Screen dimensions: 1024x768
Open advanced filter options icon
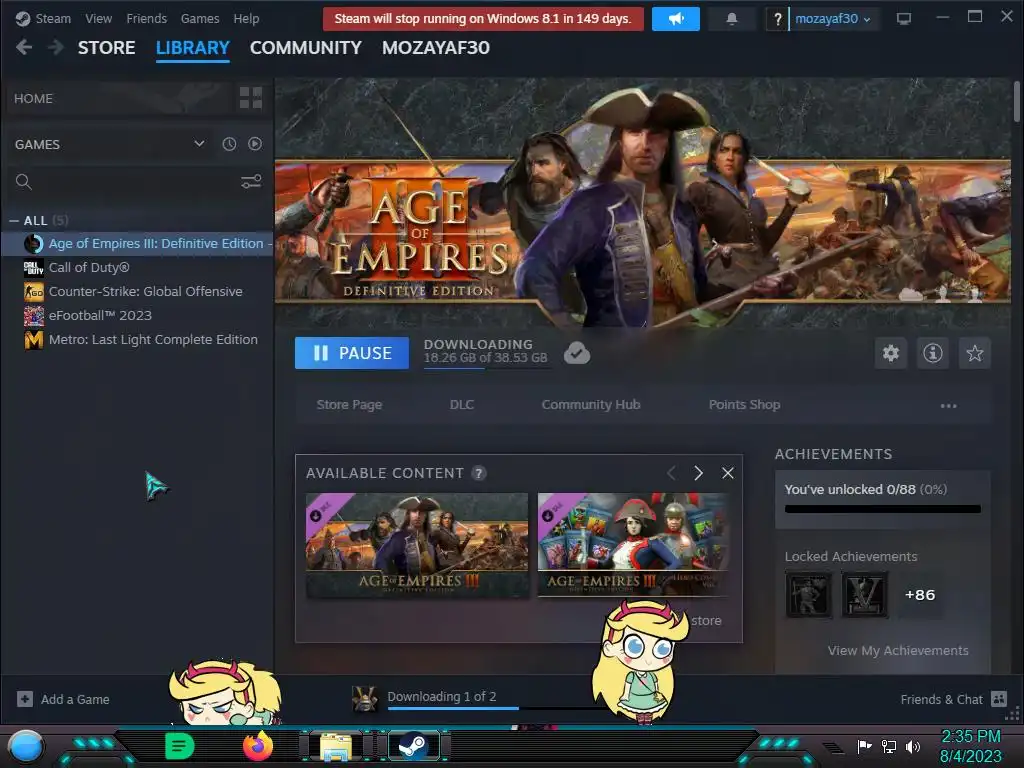pyautogui.click(x=251, y=182)
